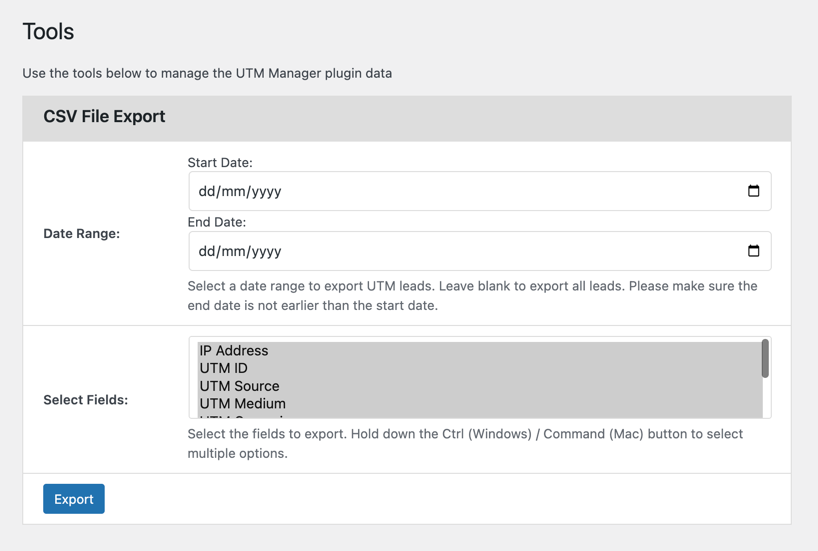Select the IP Address field option
Image resolution: width=818 pixels, height=551 pixels.
point(234,351)
